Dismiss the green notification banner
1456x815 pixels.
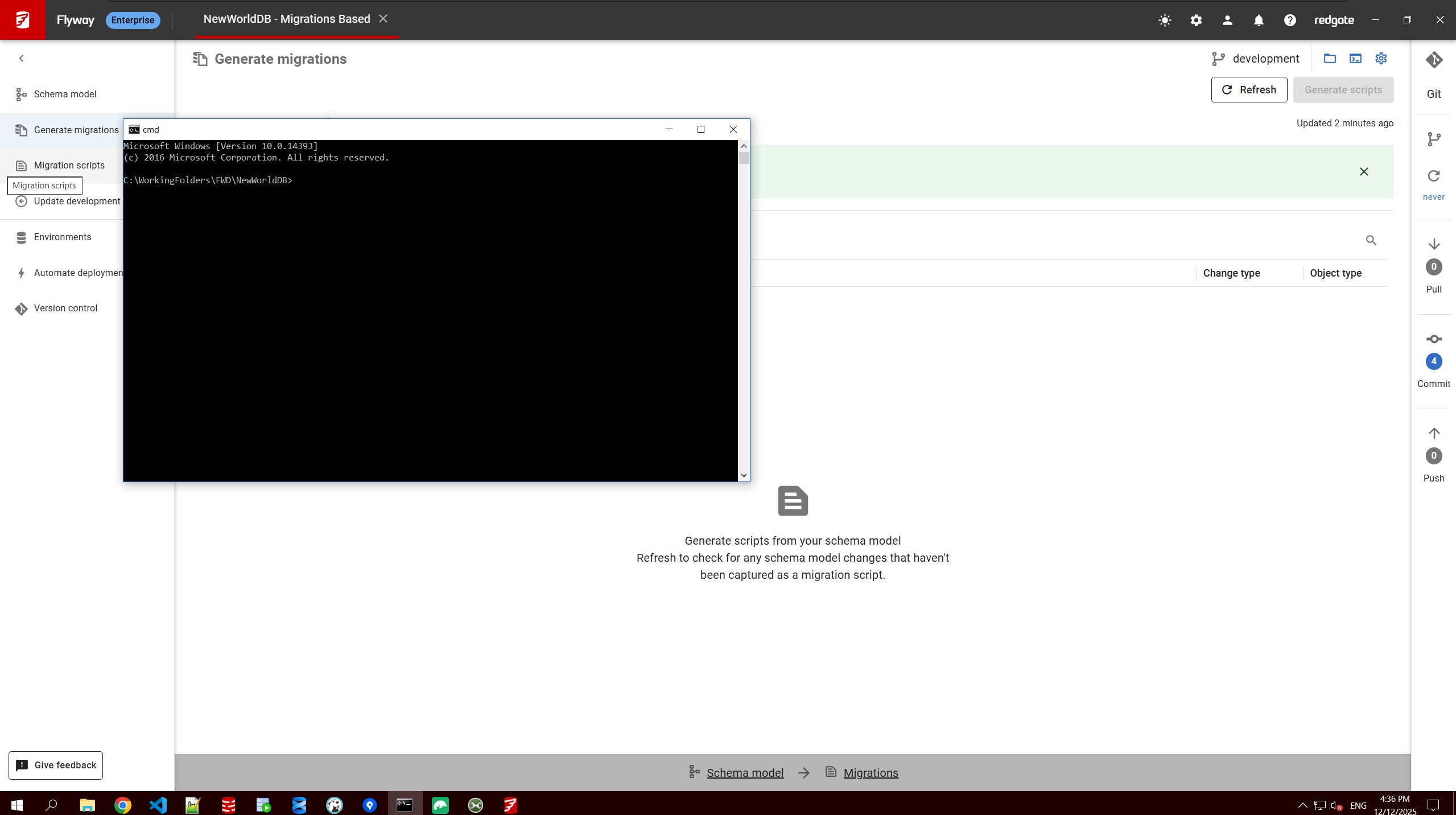1364,172
